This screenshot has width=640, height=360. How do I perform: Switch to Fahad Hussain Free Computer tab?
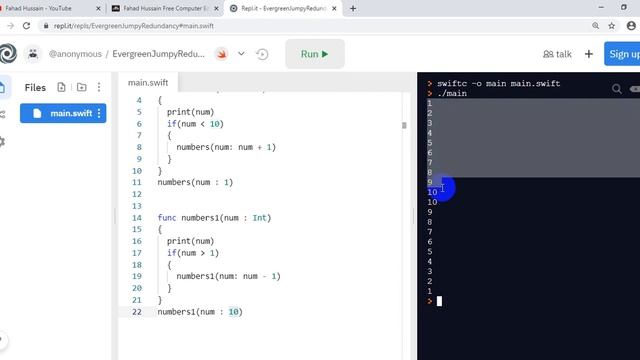(165, 8)
